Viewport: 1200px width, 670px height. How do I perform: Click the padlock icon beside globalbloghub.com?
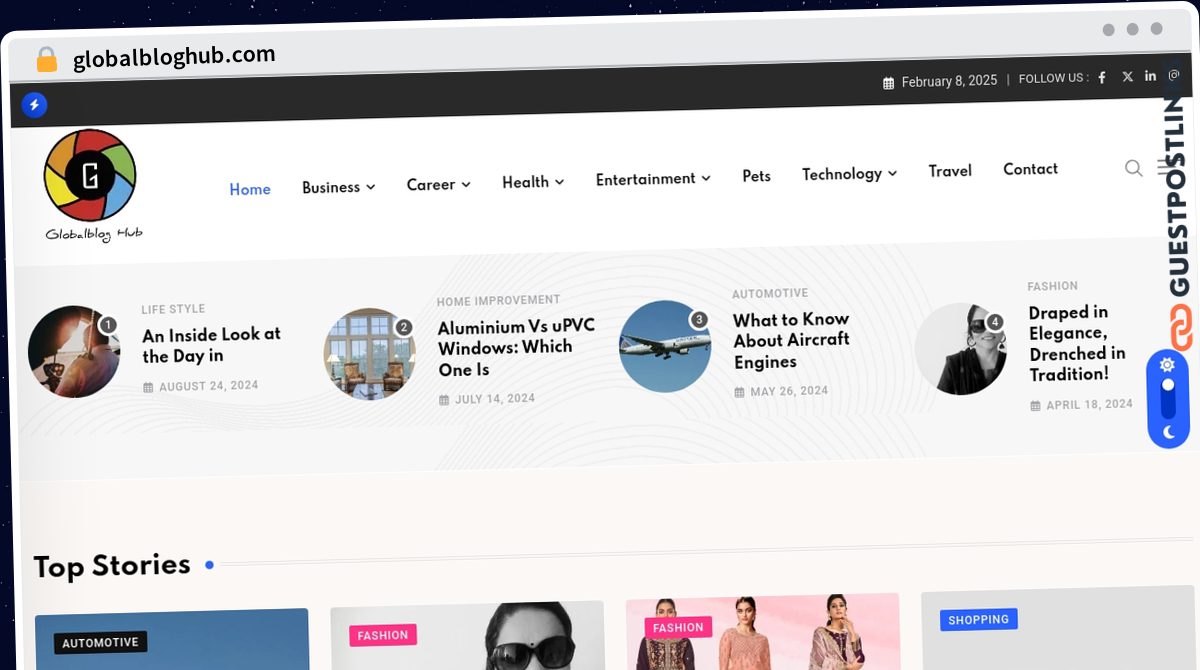[46, 60]
